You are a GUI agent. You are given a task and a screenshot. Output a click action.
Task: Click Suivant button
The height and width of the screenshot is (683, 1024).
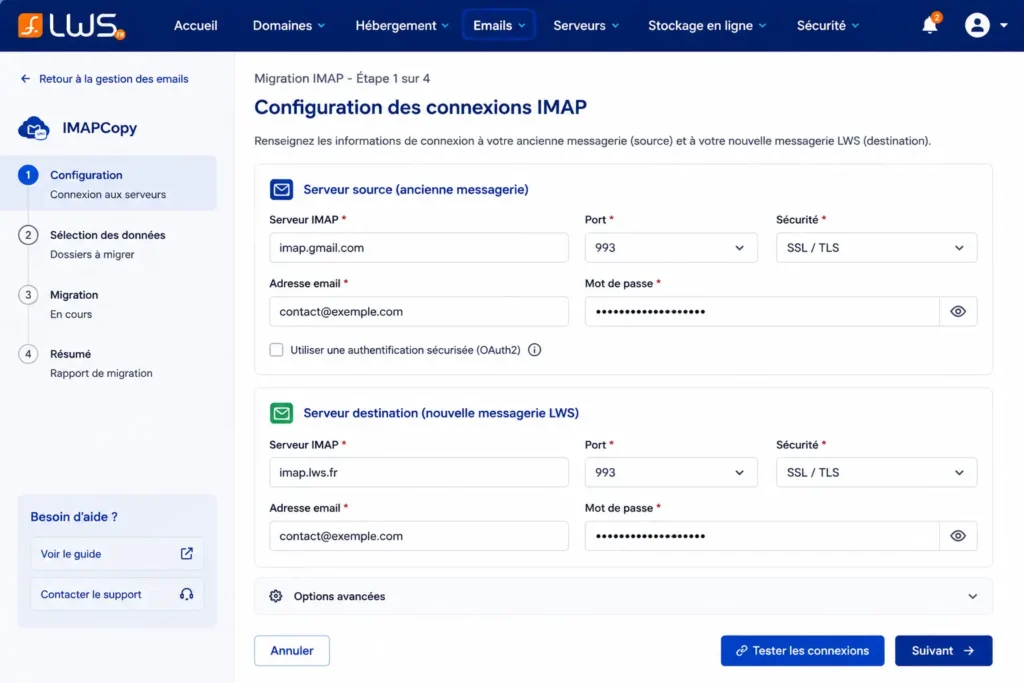tap(944, 651)
